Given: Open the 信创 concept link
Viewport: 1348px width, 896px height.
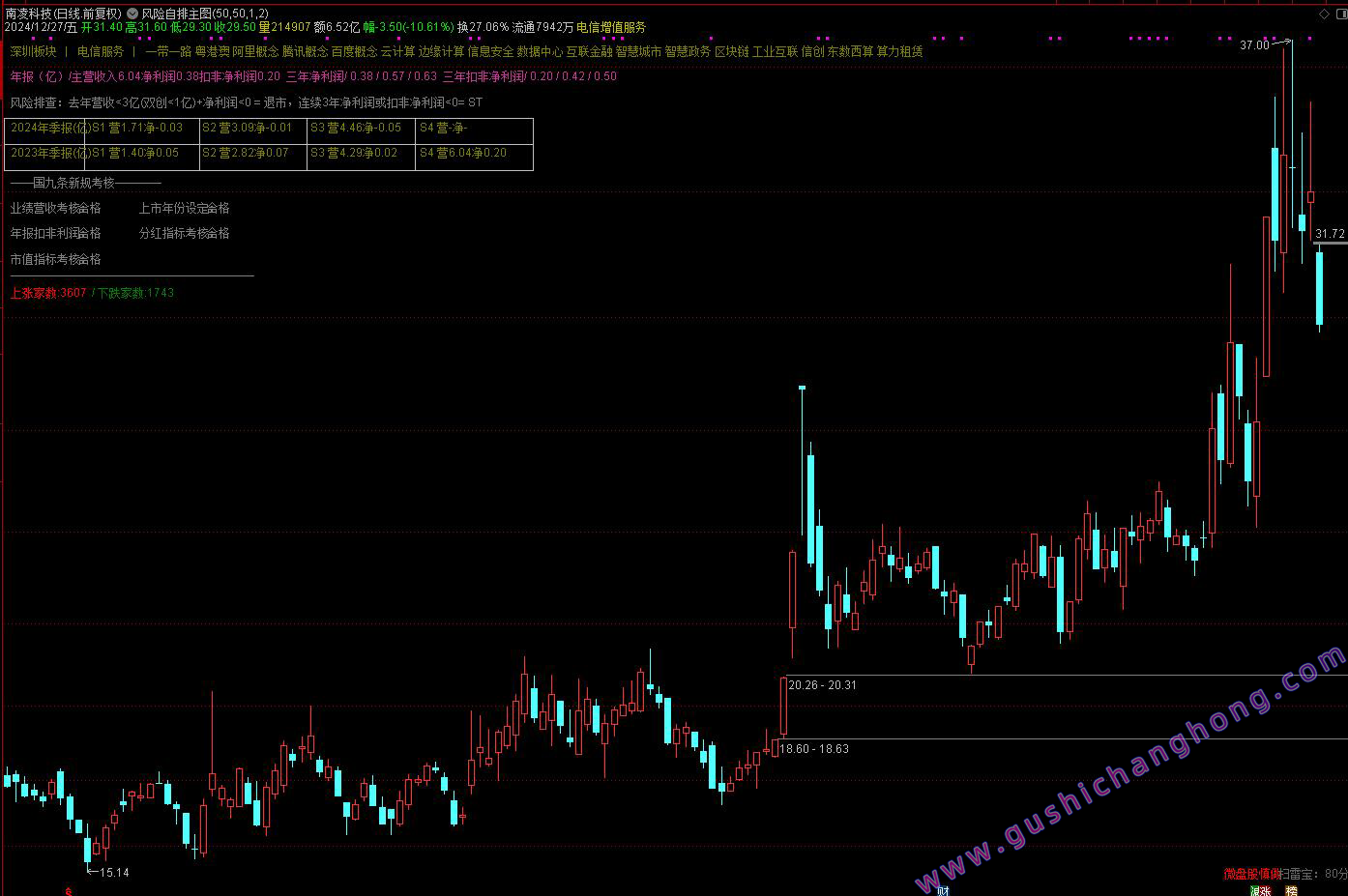Looking at the screenshot, I should [x=813, y=51].
